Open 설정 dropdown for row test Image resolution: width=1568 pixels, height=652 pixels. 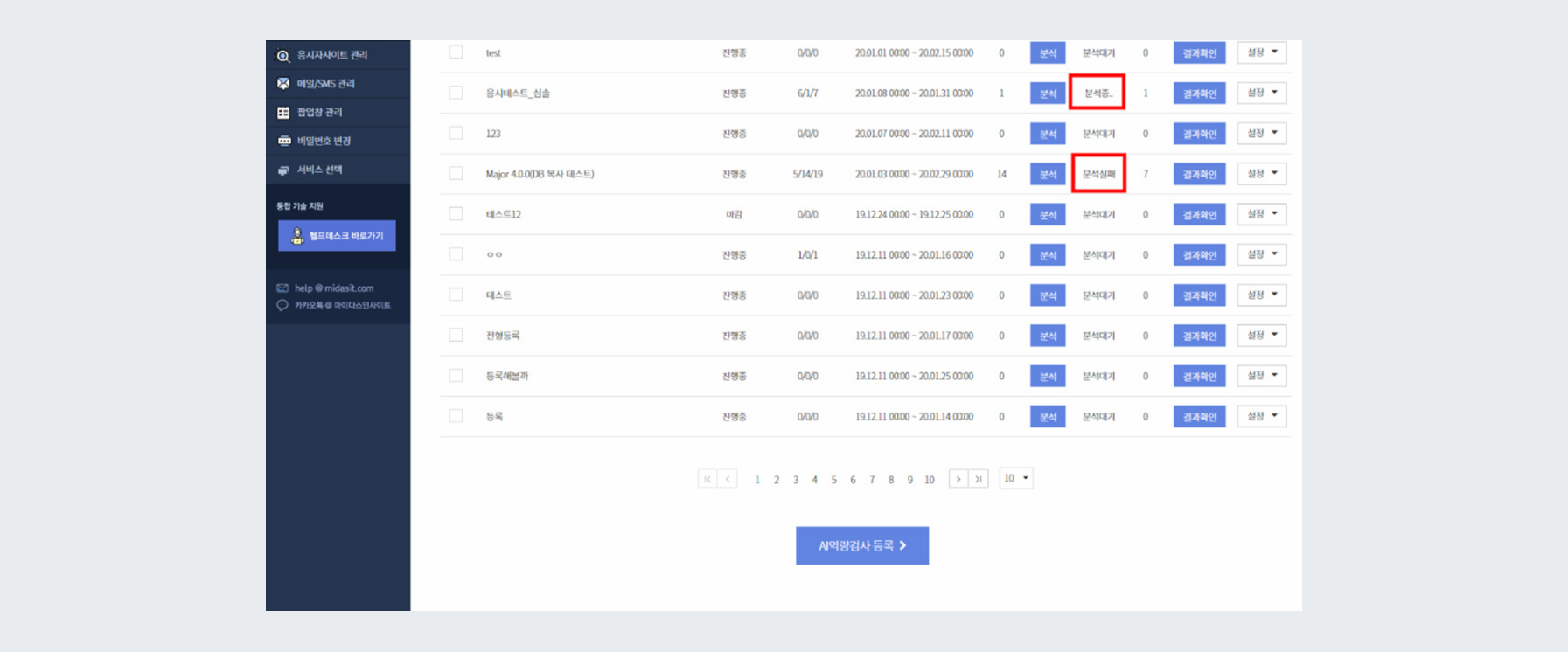click(1262, 52)
